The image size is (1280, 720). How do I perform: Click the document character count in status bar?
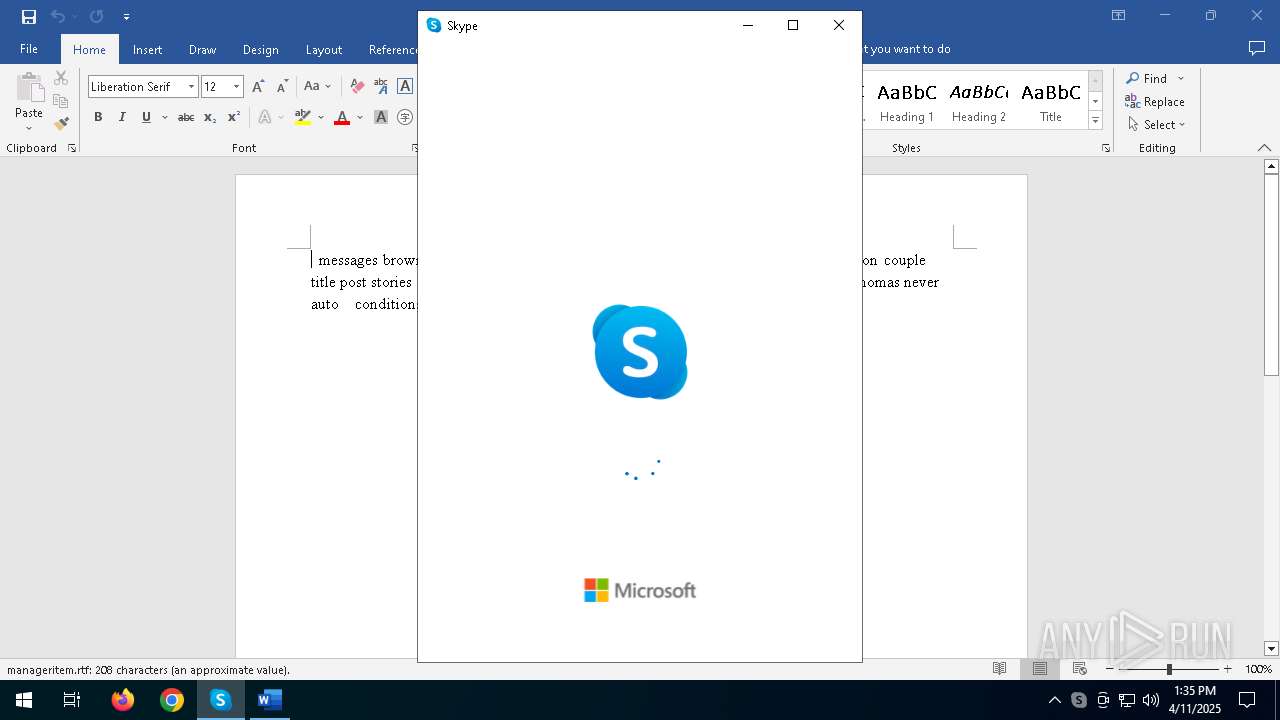coord(148,670)
